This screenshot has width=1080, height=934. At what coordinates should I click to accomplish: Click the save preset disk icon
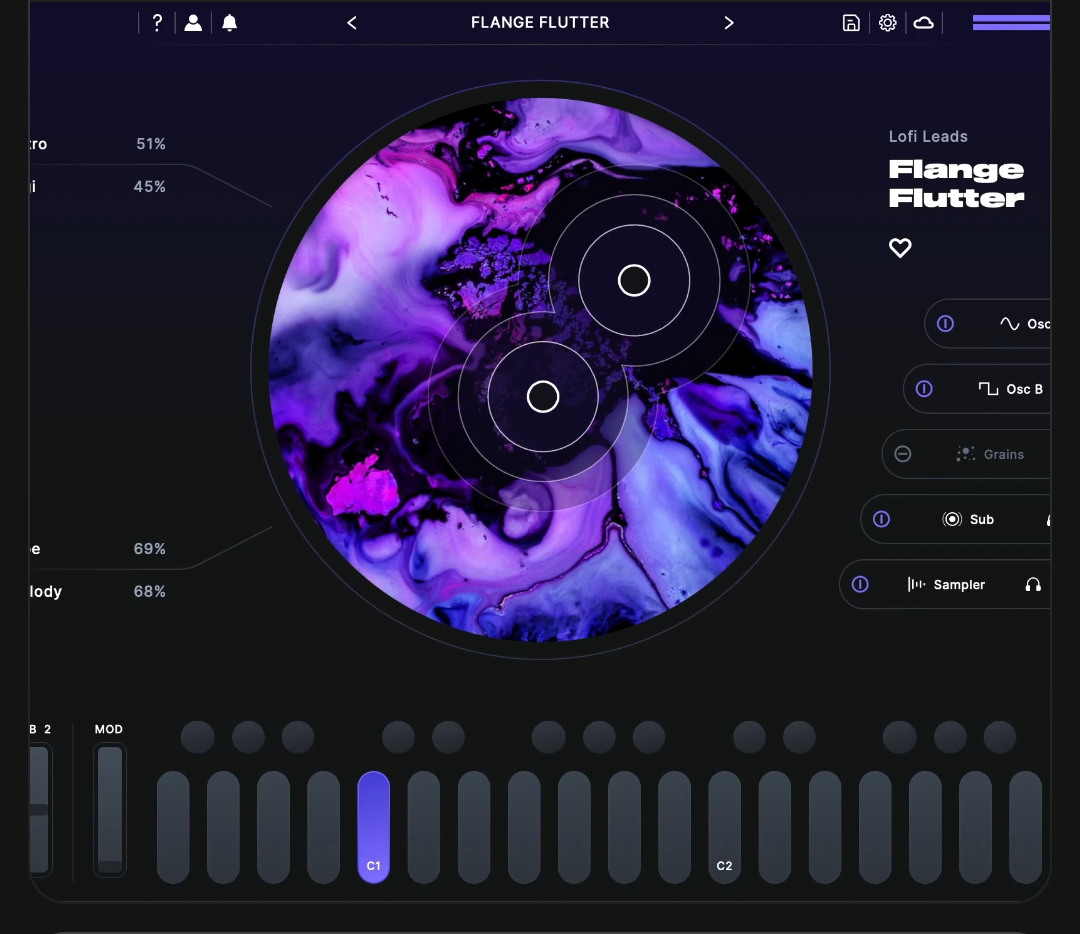[851, 23]
